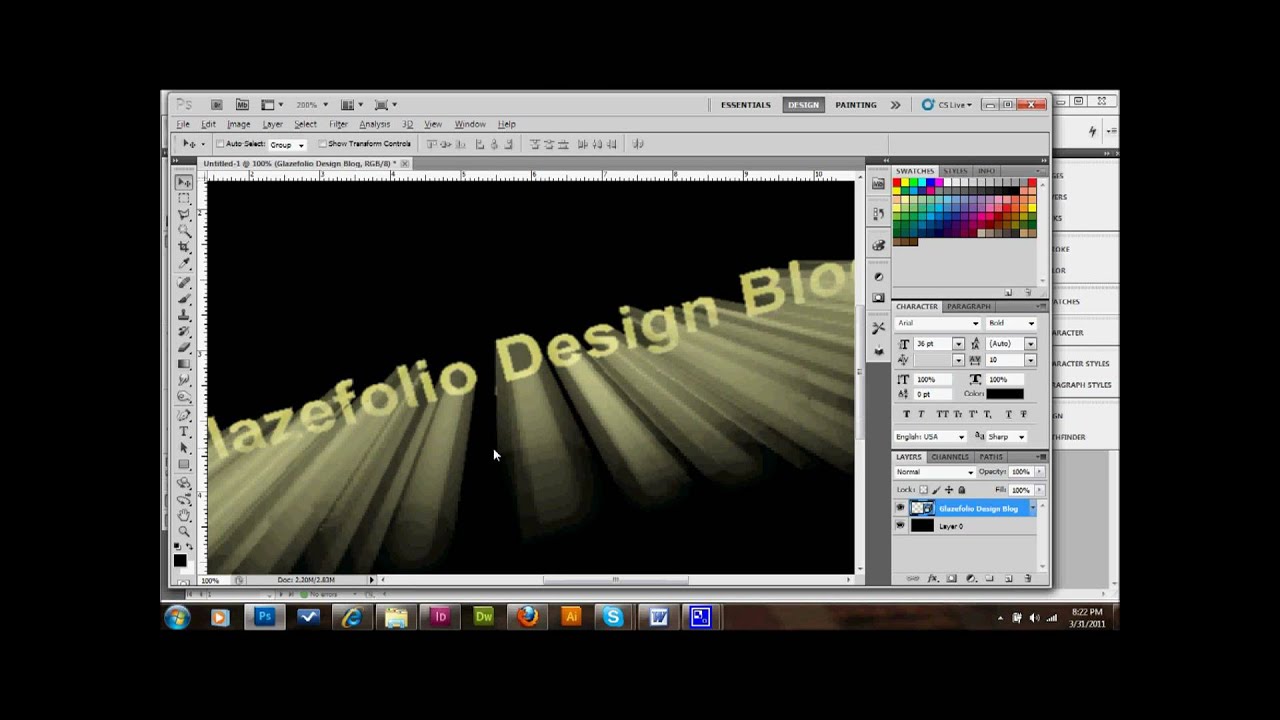This screenshot has width=1280, height=720.
Task: Show more workspaces with double-arrow button
Action: (x=895, y=105)
